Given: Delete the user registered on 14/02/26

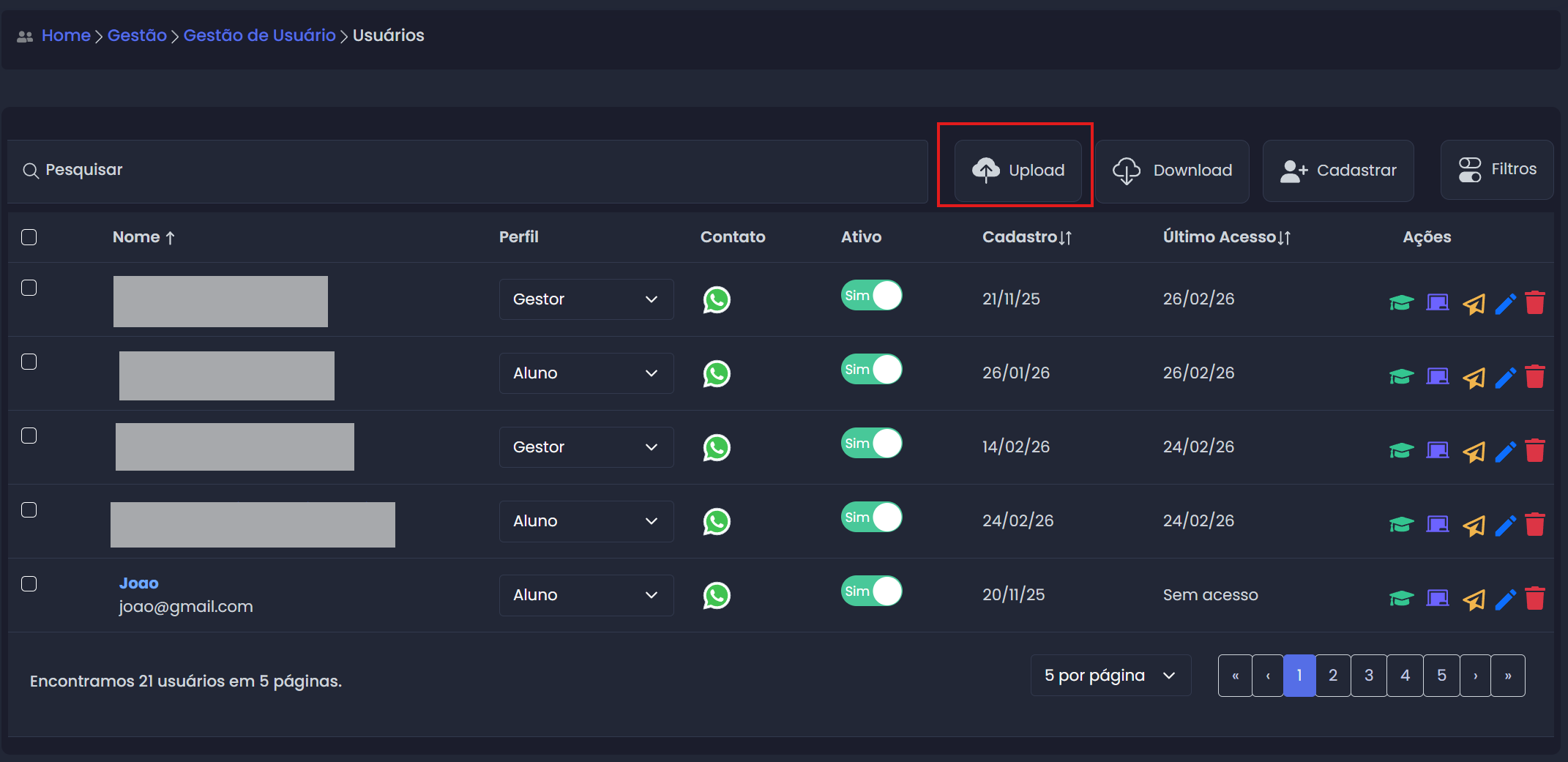Looking at the screenshot, I should click(1535, 450).
